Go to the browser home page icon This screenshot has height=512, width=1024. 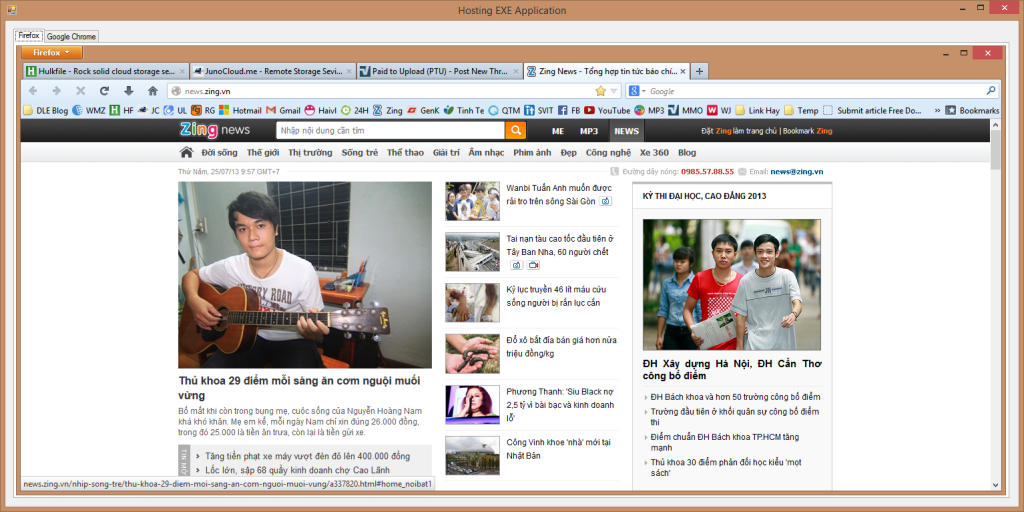(x=152, y=91)
